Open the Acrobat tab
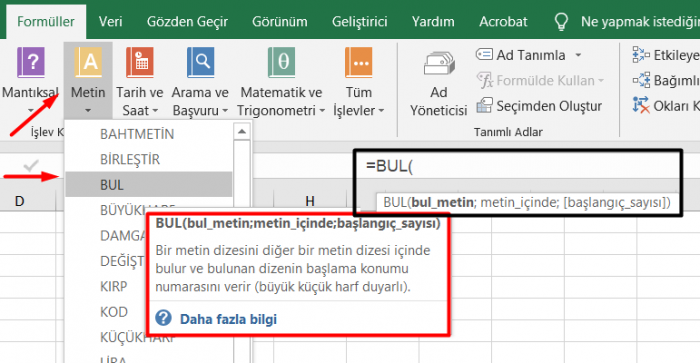Screen dimensions: 700x363 503,21
